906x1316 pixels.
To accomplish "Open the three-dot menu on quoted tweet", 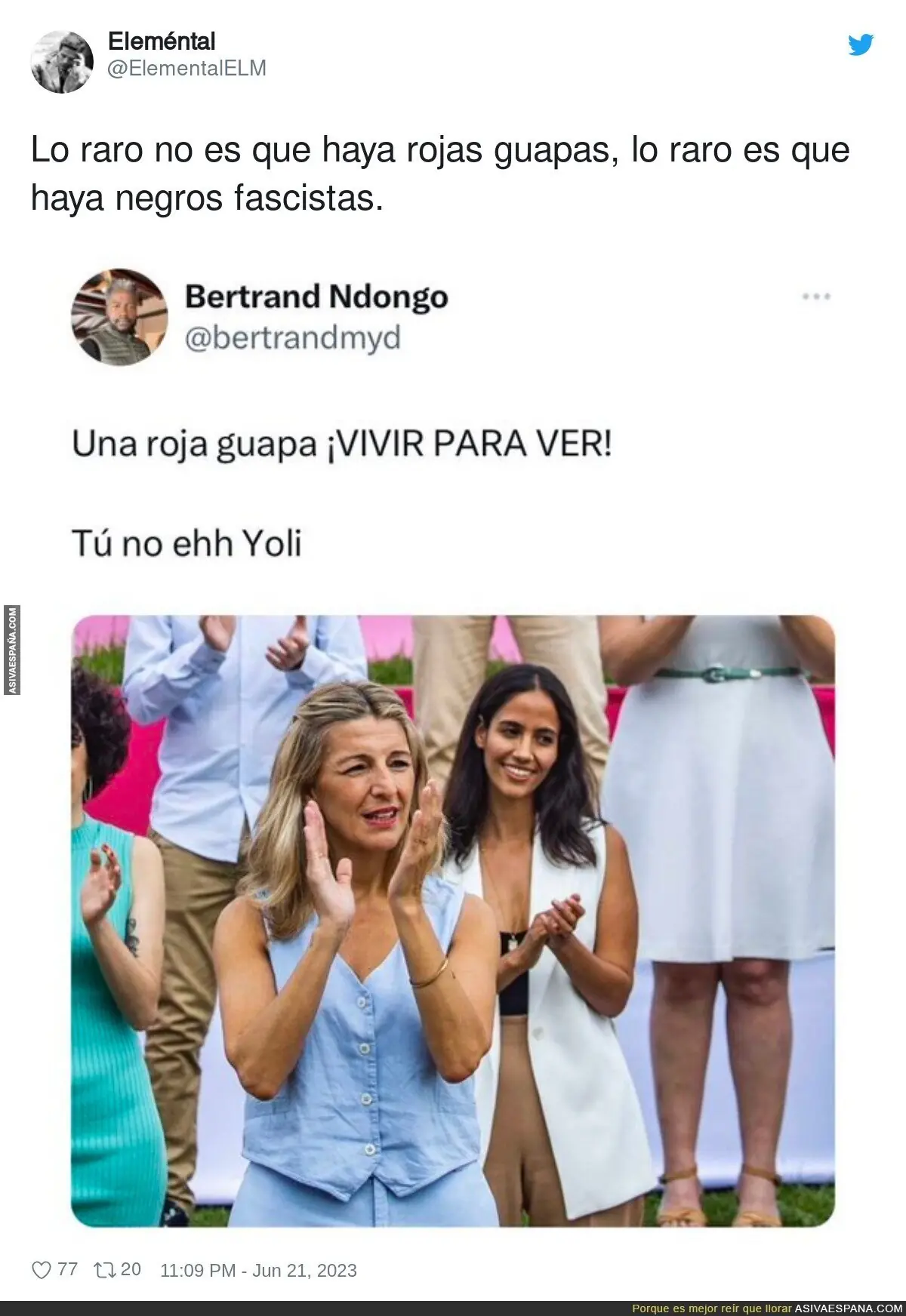I will (x=816, y=297).
